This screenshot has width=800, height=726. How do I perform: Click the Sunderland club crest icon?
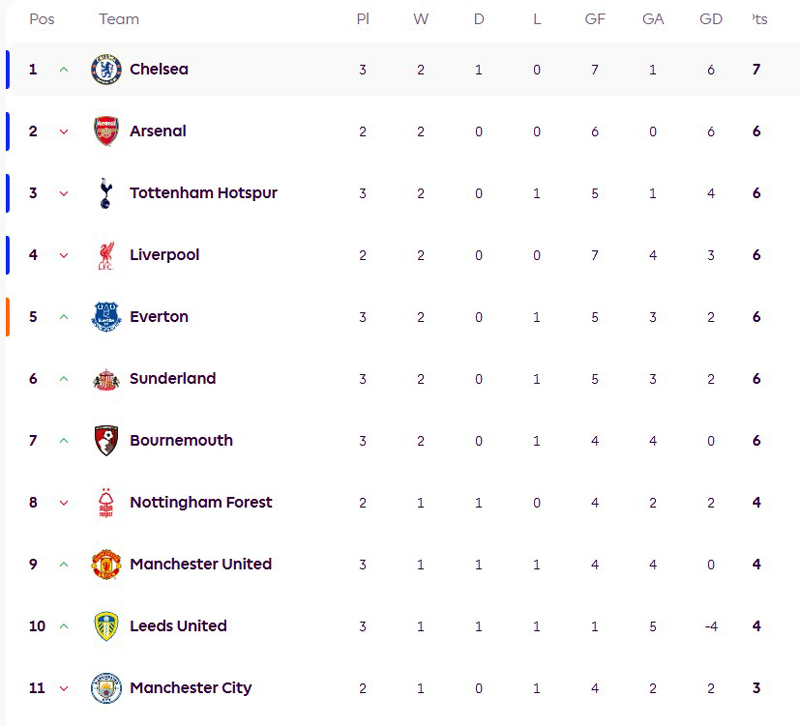pyautogui.click(x=106, y=379)
